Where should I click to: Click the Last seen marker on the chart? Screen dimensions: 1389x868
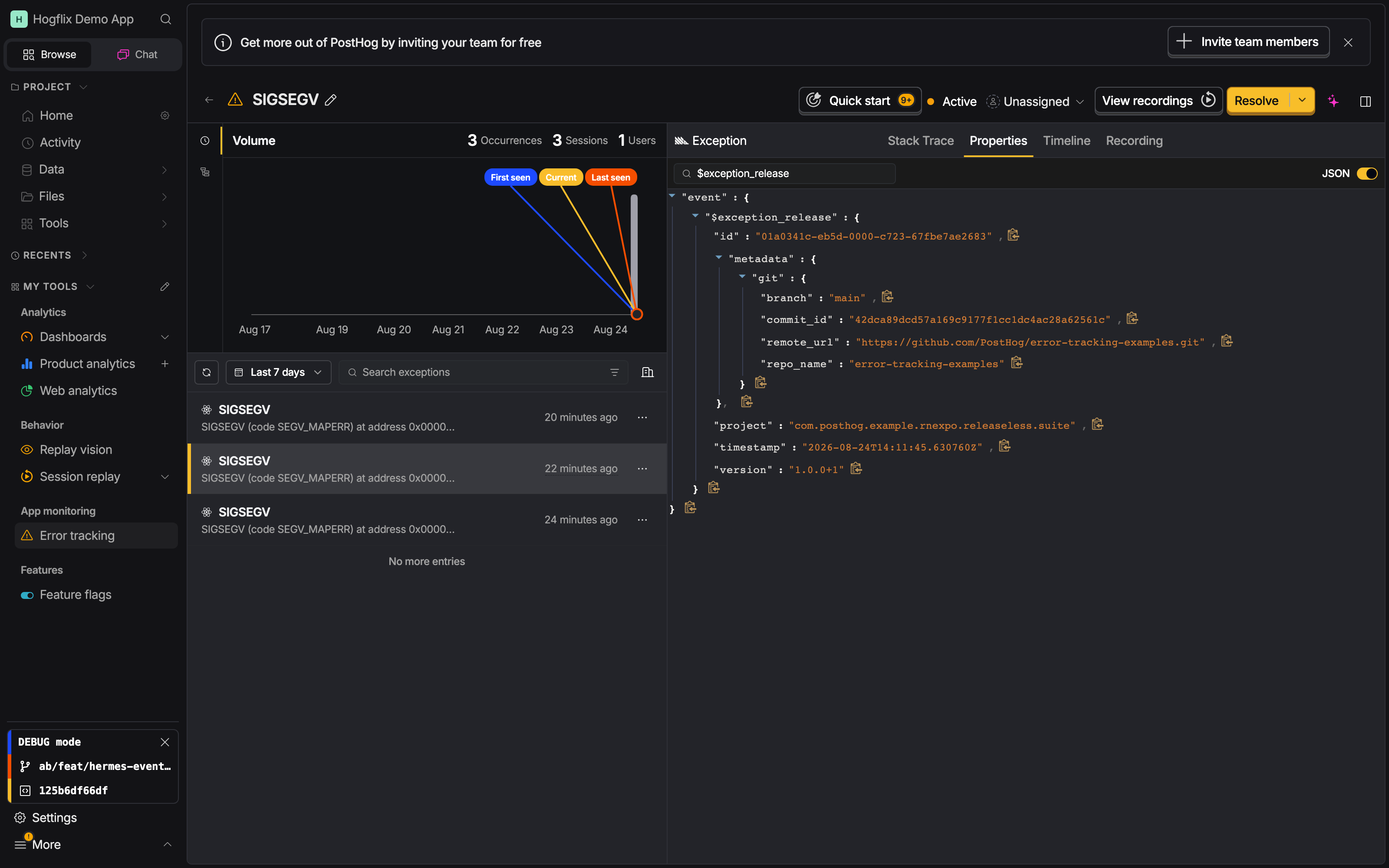tap(611, 178)
